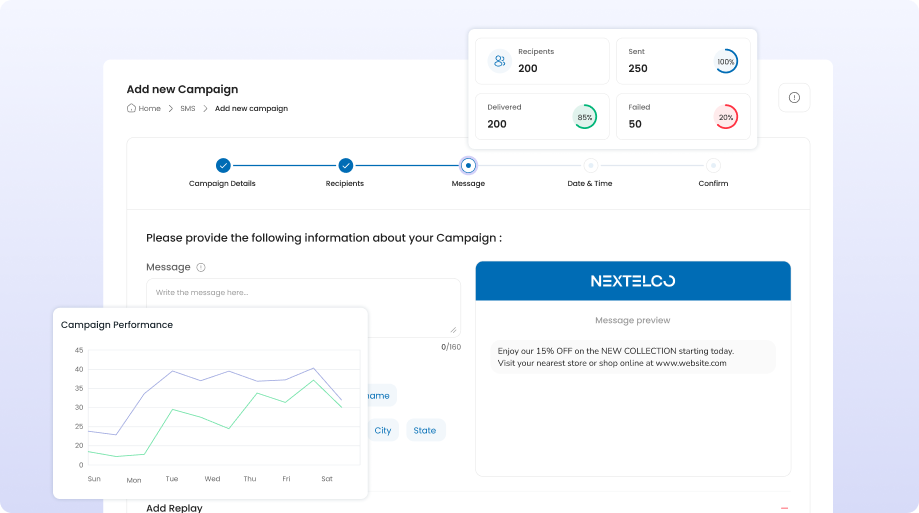Click the Recipients people icon in stats card
The width and height of the screenshot is (919, 513).
pyautogui.click(x=499, y=61)
